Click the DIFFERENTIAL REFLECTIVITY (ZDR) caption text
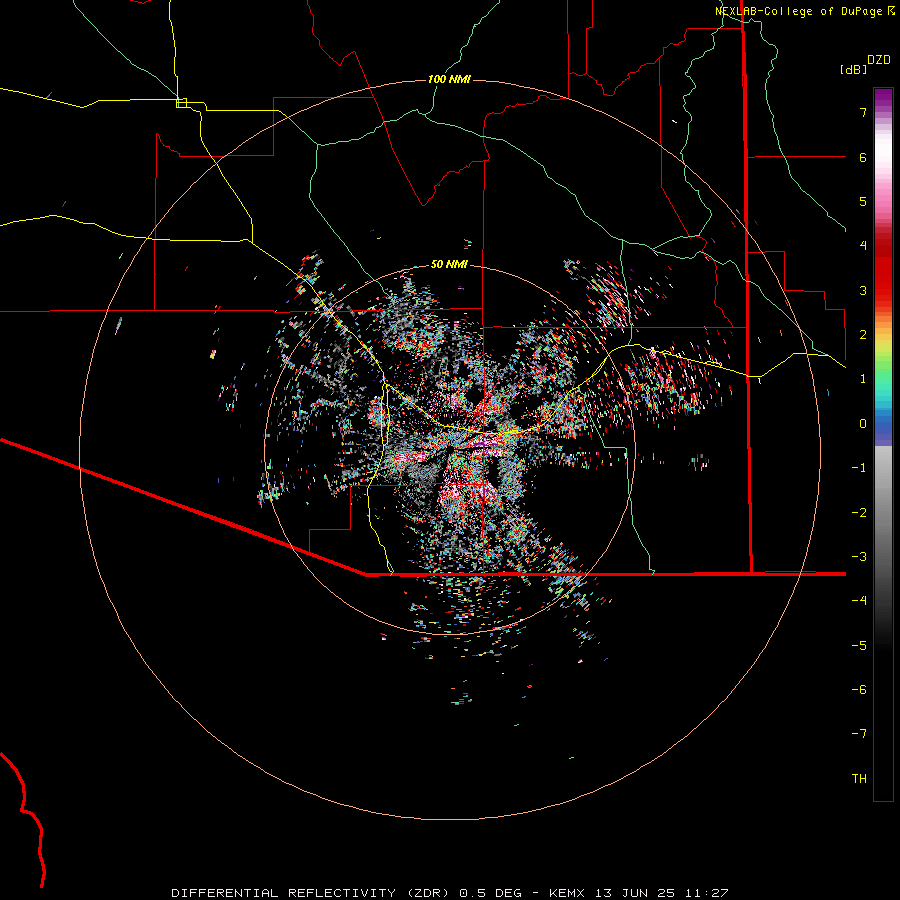 (x=312, y=893)
